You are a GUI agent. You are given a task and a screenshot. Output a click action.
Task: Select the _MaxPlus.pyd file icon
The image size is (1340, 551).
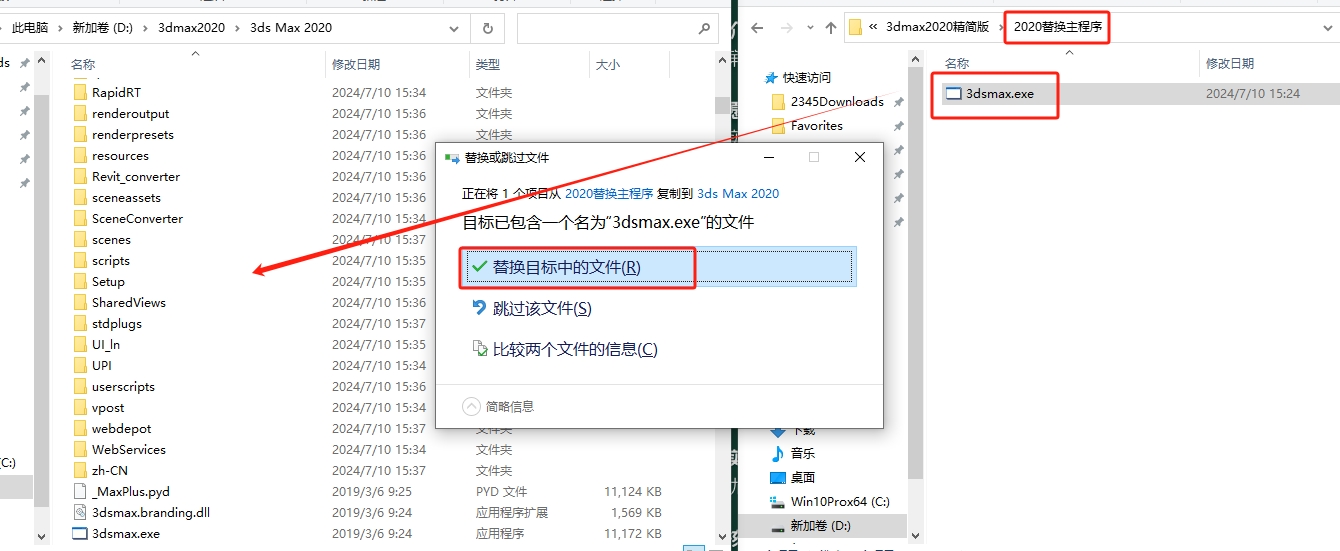pos(81,491)
